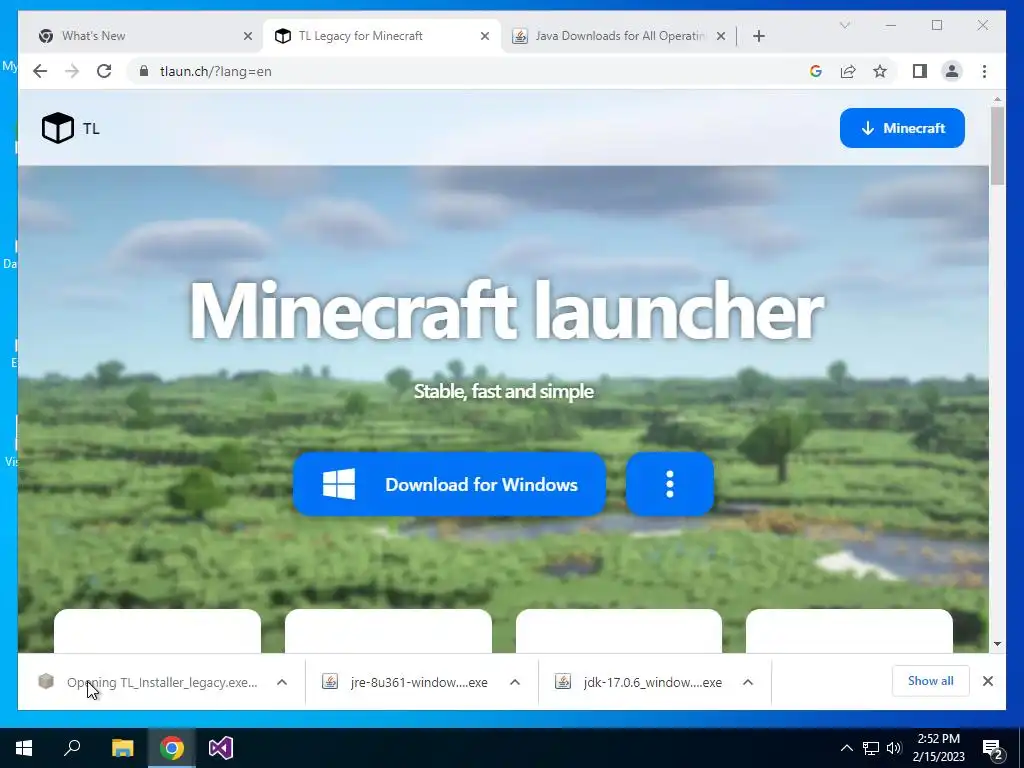The height and width of the screenshot is (768, 1024).
Task: Reload the tlaun.ch page
Action: tap(104, 71)
